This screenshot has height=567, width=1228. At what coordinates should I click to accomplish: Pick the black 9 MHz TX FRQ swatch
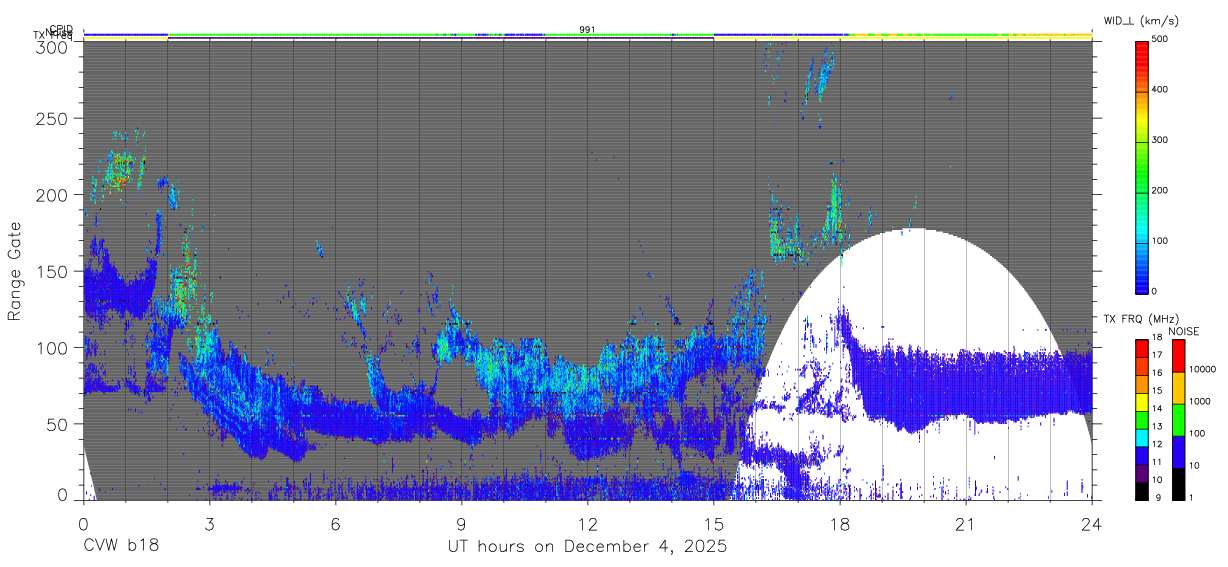(1141, 491)
